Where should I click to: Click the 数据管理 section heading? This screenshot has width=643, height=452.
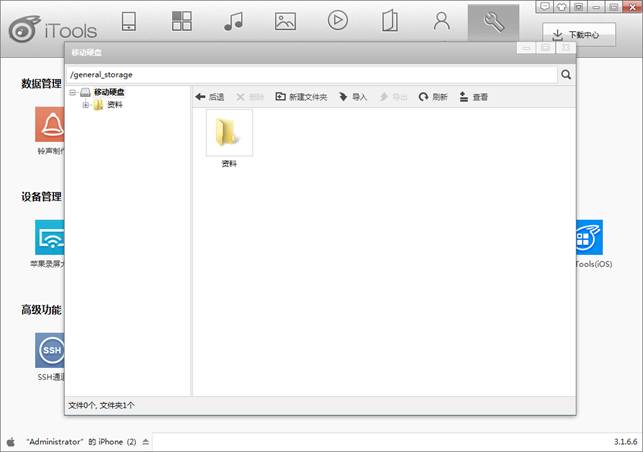pos(41,84)
